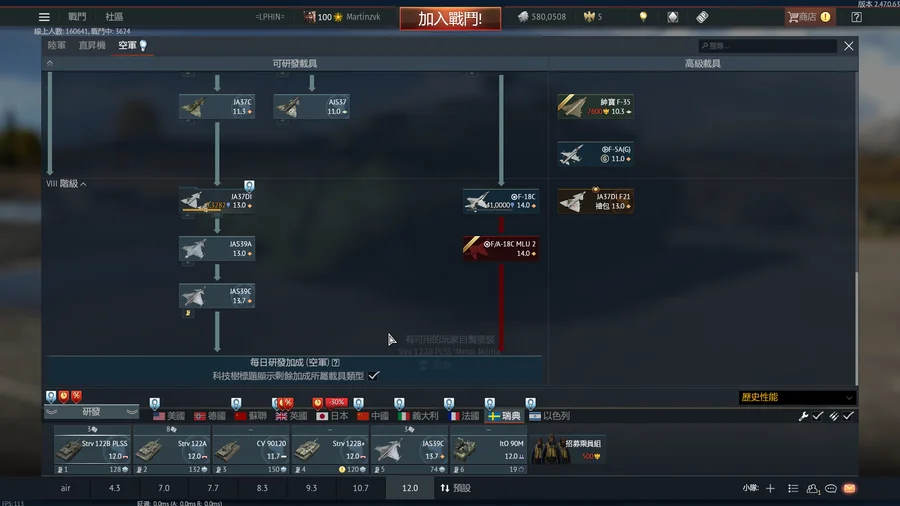Select the AJS37 aircraft card
Screen dimensions: 900x506
click(x=312, y=107)
